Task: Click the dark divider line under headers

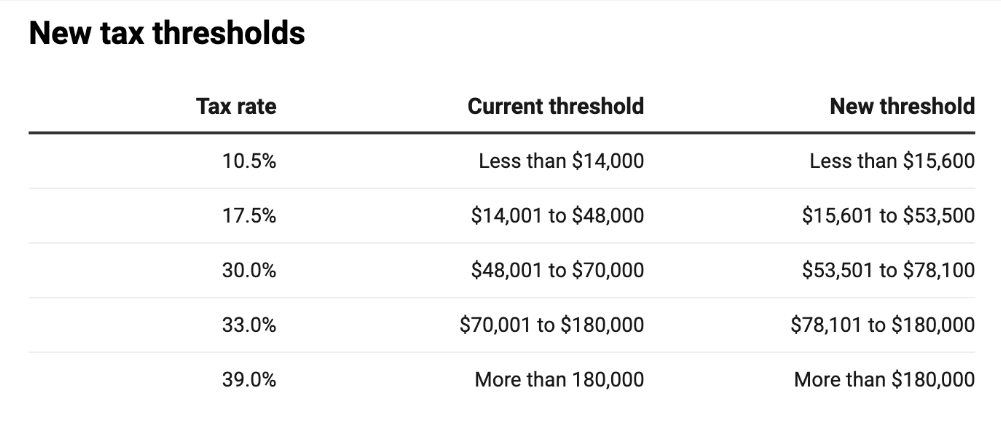Action: click(502, 133)
